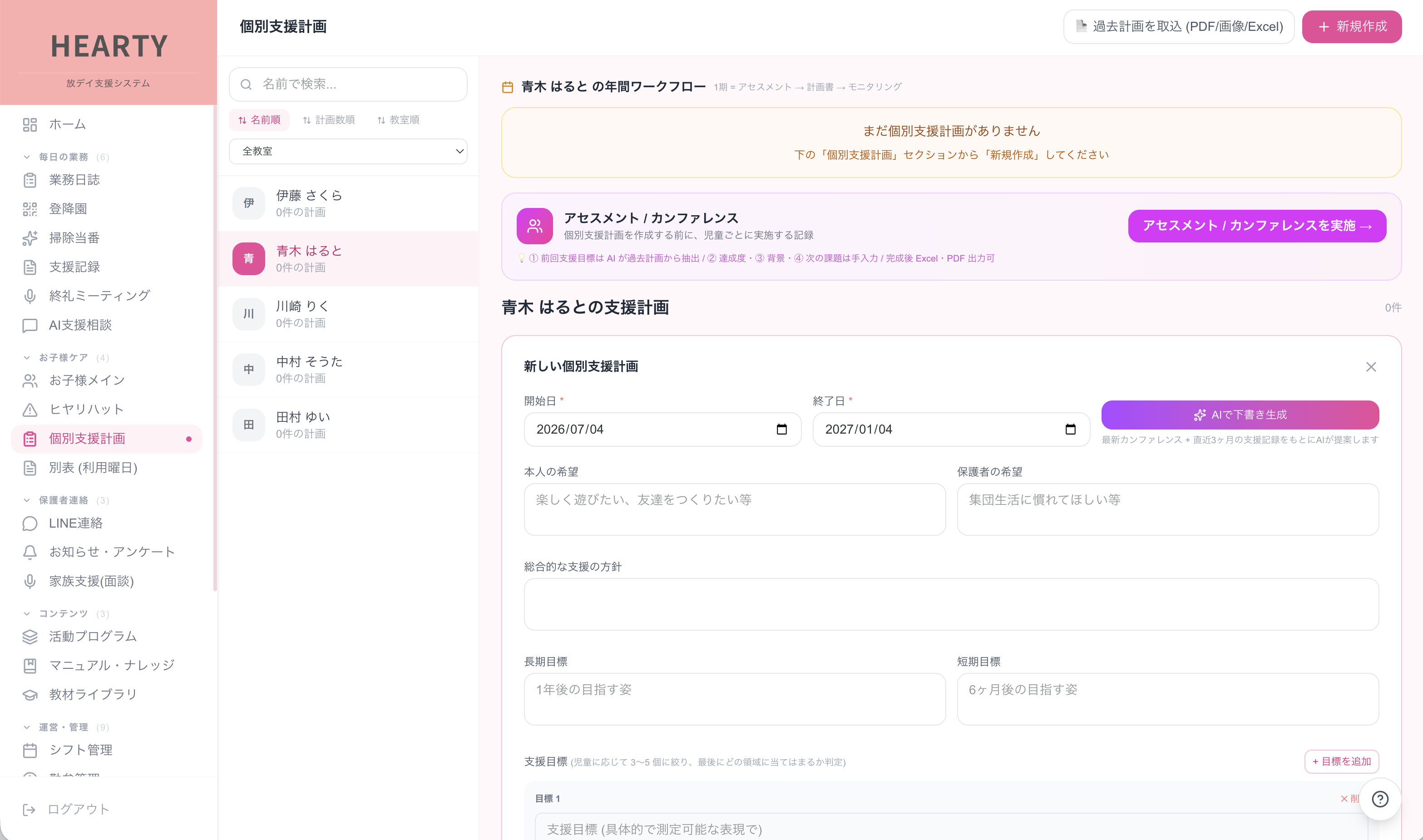
Task: Open 別表 (利用曜日) item
Action: coord(106,468)
